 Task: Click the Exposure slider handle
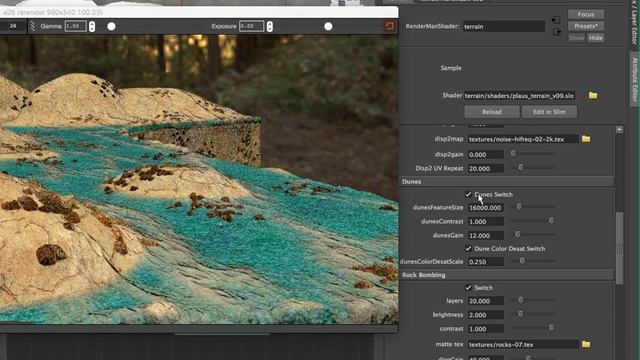328,27
